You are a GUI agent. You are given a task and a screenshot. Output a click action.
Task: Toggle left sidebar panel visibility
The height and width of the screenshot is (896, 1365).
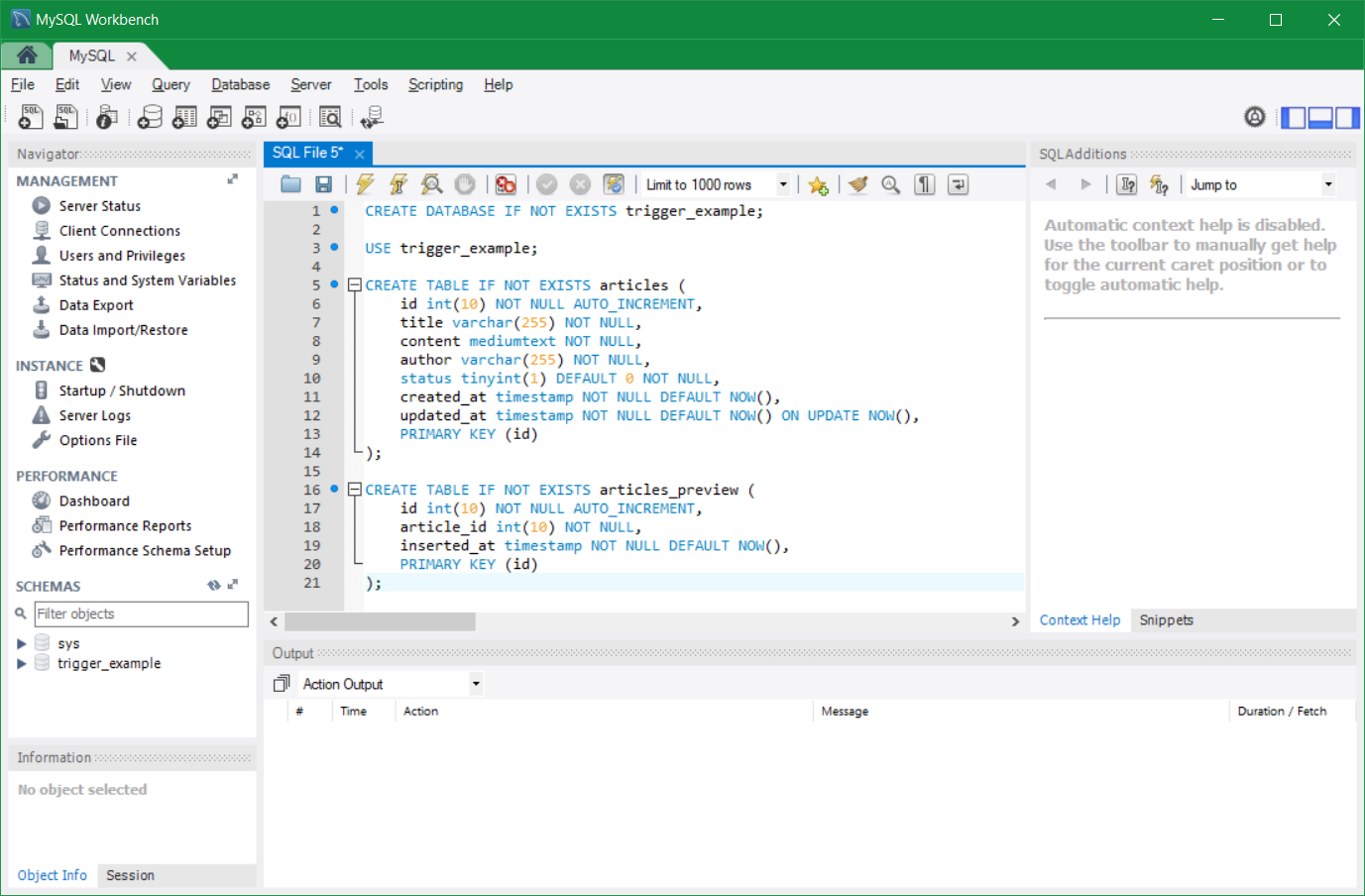tap(1294, 117)
